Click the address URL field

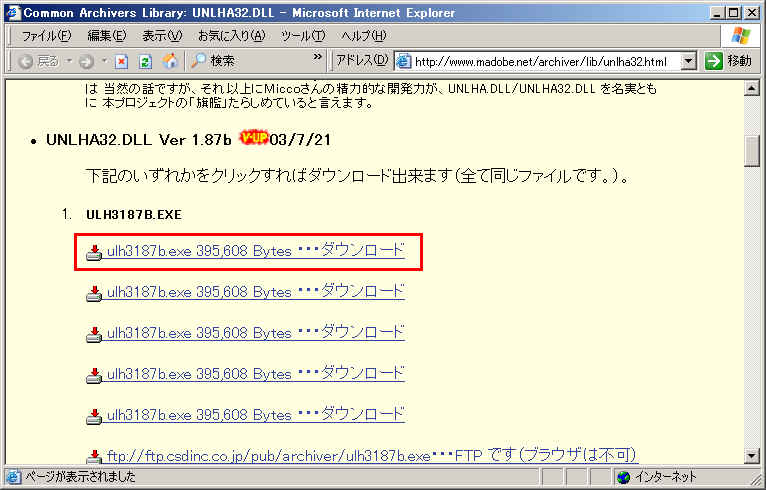(x=546, y=61)
